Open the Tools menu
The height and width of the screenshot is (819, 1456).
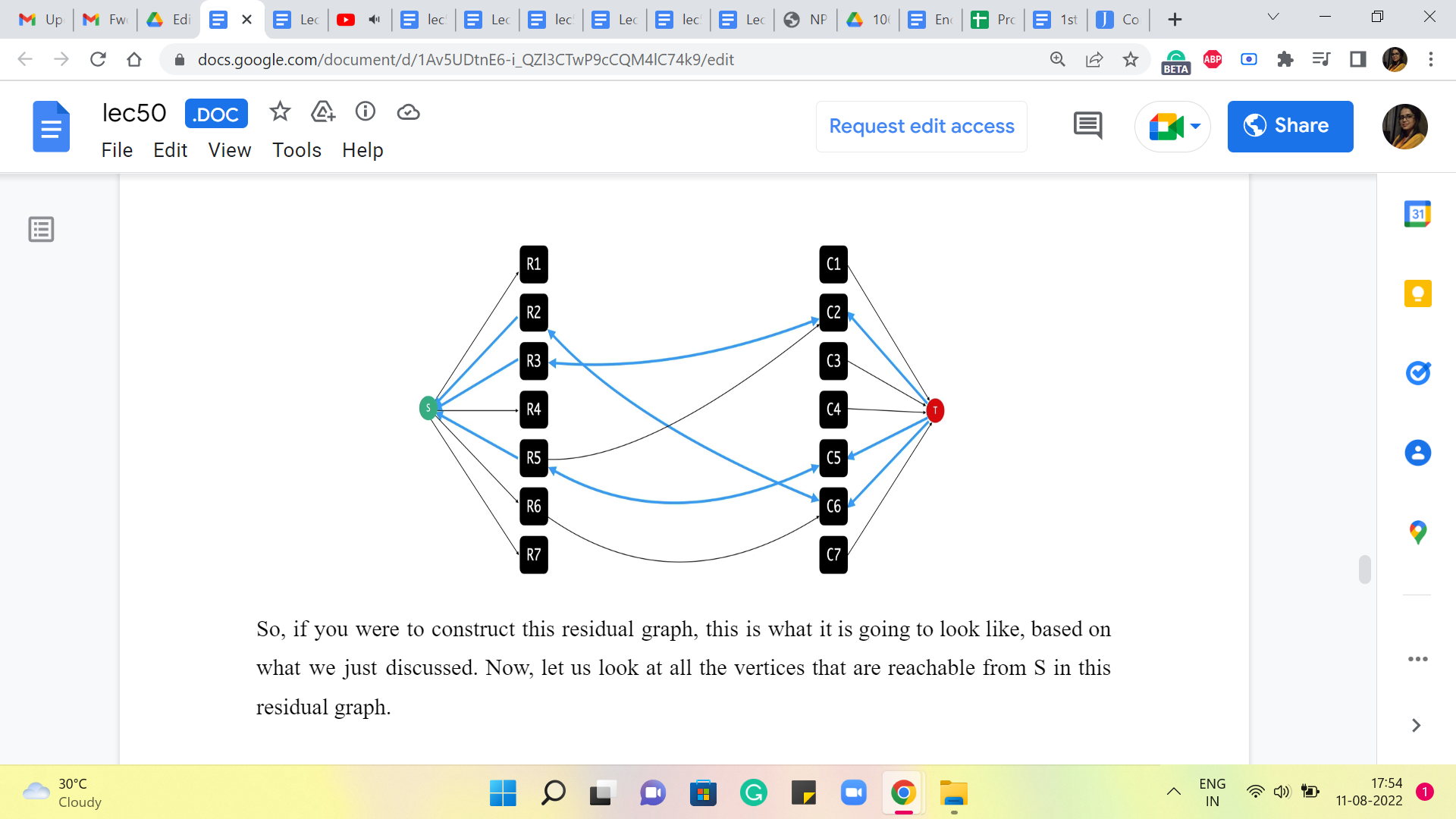click(297, 150)
